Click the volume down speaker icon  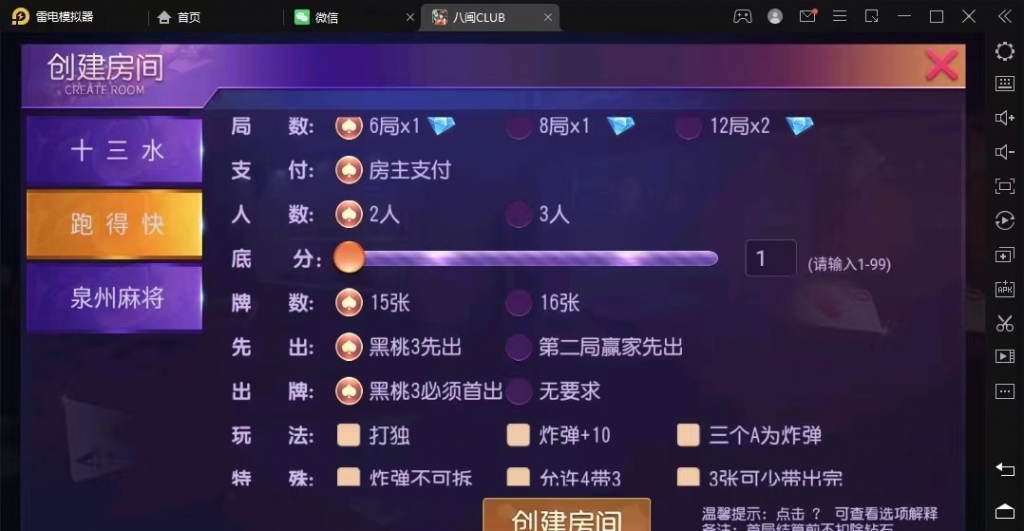coord(1004,152)
